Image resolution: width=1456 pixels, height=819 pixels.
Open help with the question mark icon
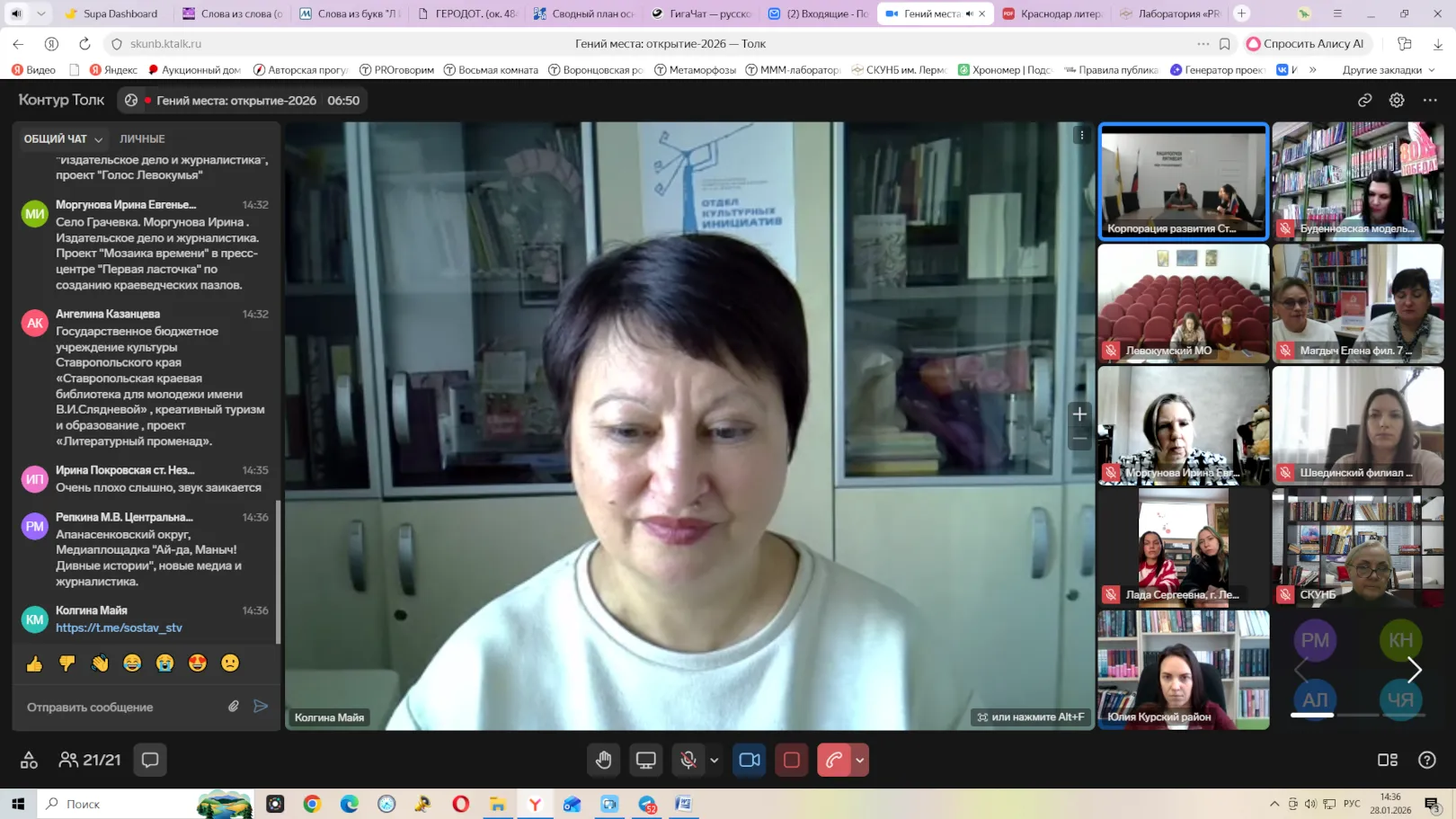[x=1426, y=761]
